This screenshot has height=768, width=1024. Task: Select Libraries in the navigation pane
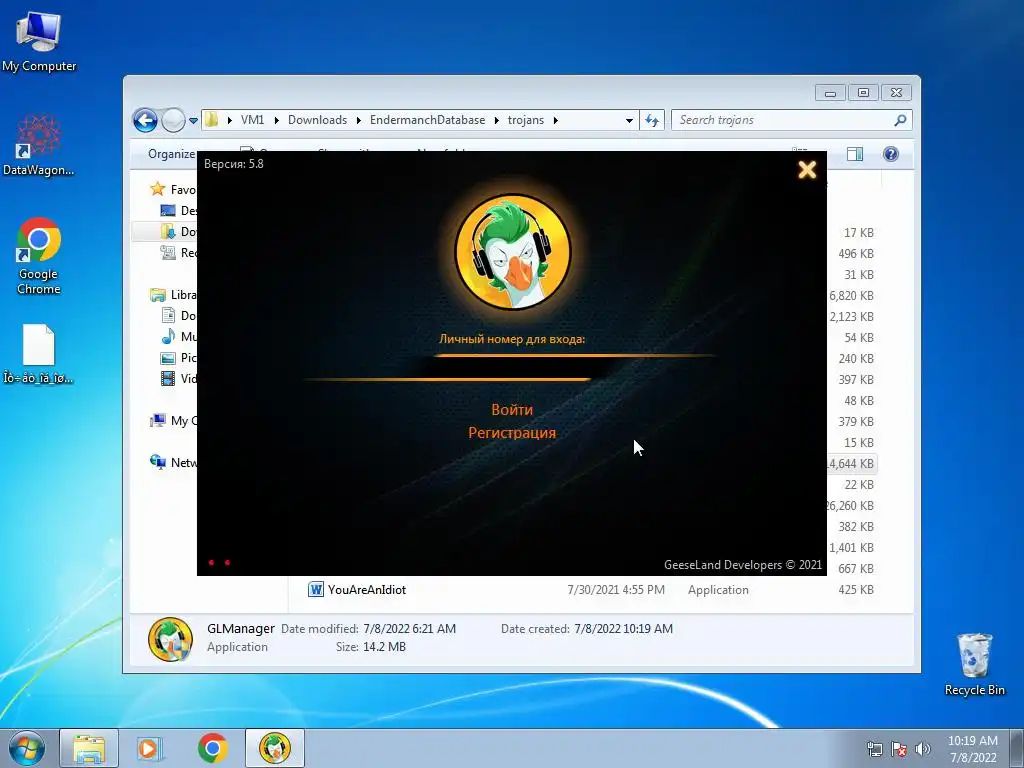[x=174, y=295]
